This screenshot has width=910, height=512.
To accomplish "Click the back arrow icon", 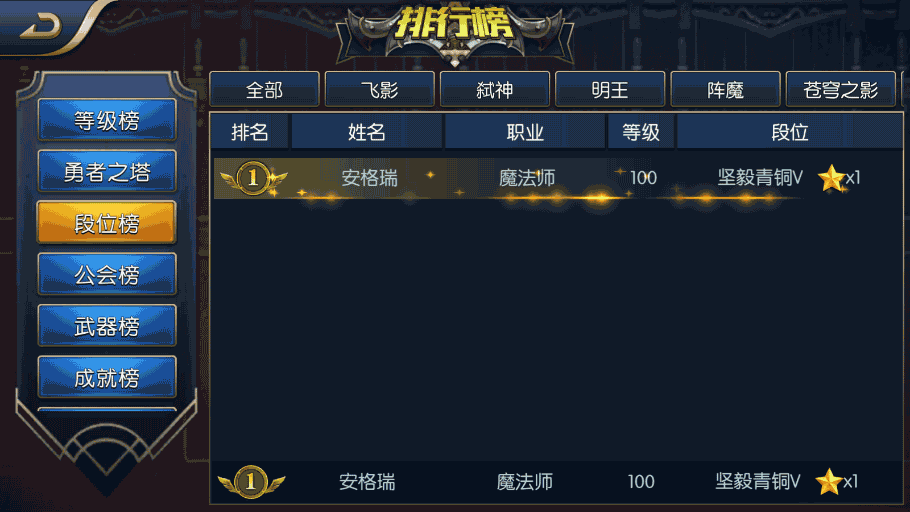I will (x=41, y=27).
